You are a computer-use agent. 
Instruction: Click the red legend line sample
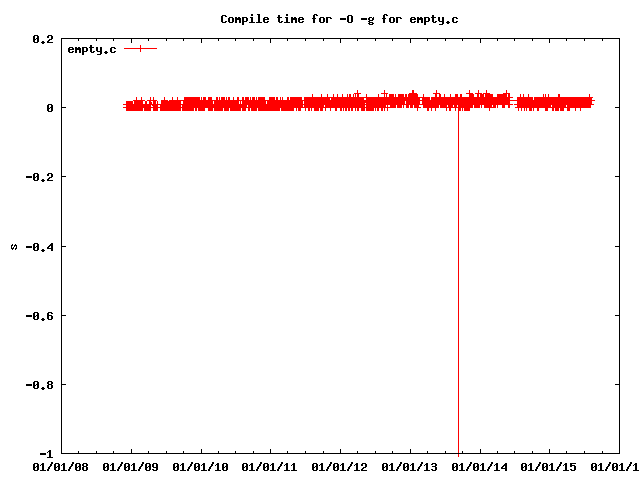click(x=141, y=48)
